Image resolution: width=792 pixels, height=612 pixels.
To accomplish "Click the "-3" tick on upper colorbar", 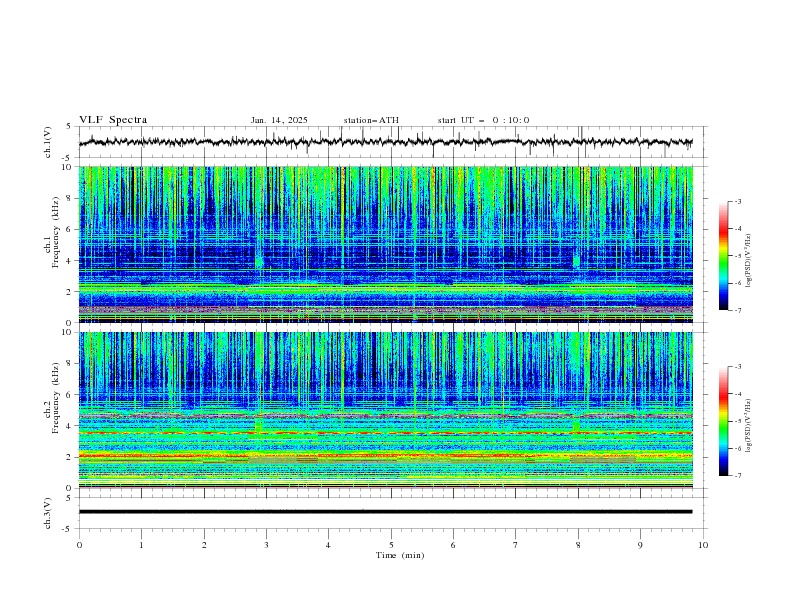I will (737, 201).
